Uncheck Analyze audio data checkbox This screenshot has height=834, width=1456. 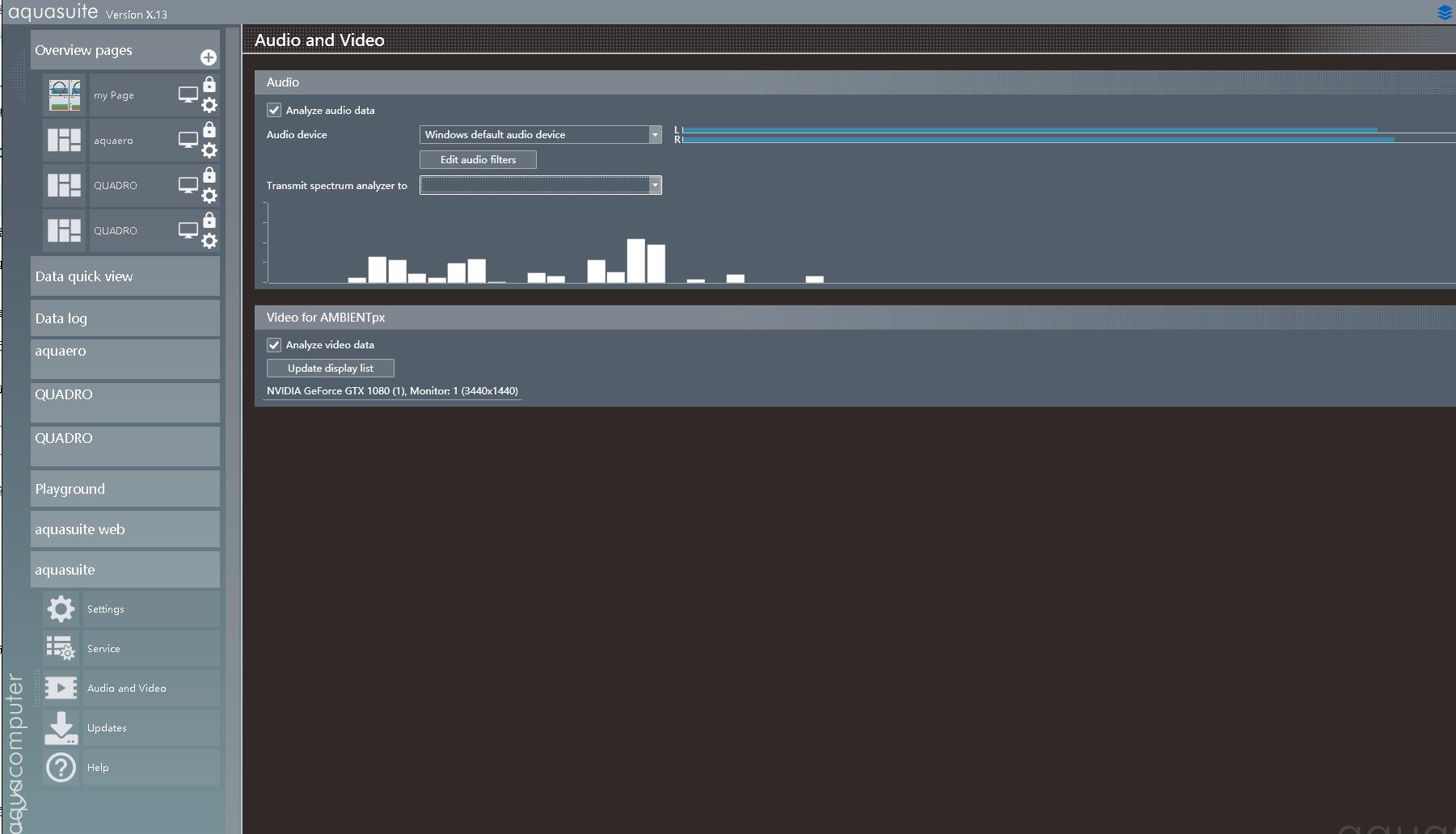(x=274, y=111)
